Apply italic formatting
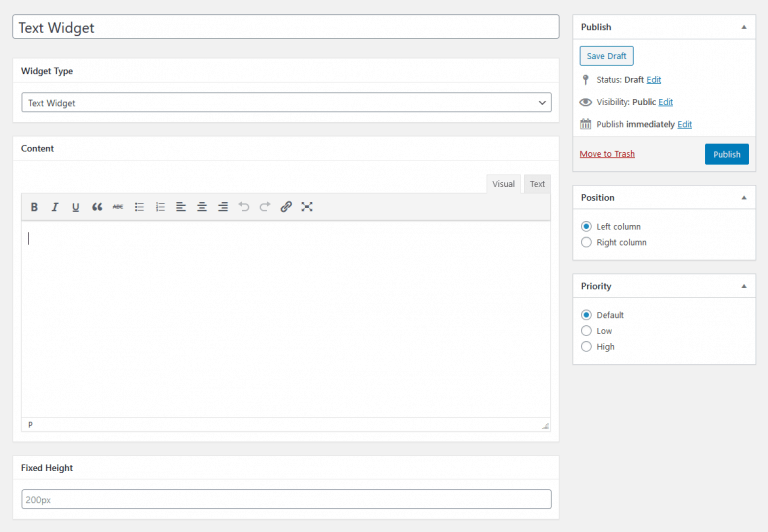The width and height of the screenshot is (768, 532). (x=55, y=207)
